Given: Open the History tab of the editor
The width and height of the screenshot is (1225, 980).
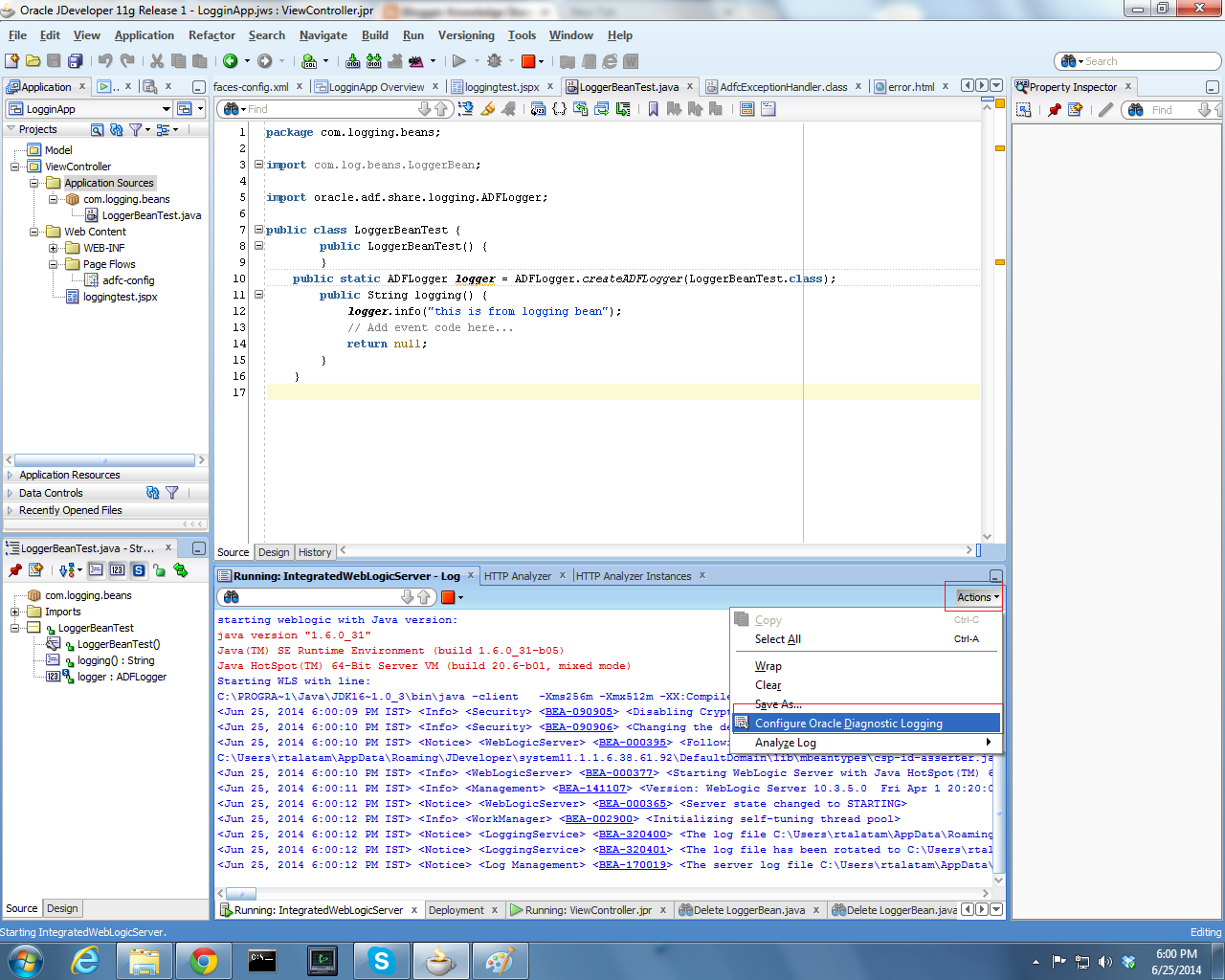Looking at the screenshot, I should [x=315, y=552].
